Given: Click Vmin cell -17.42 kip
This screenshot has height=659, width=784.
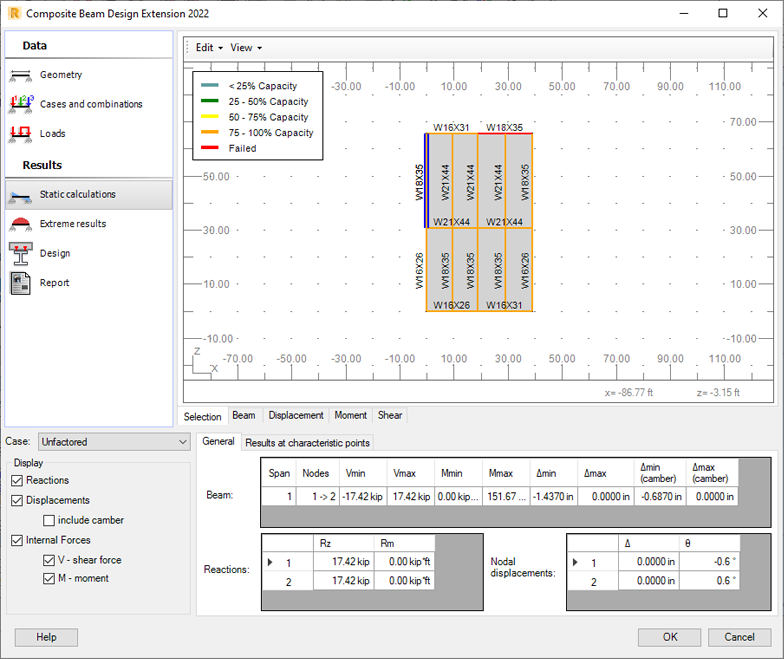Looking at the screenshot, I should (363, 497).
